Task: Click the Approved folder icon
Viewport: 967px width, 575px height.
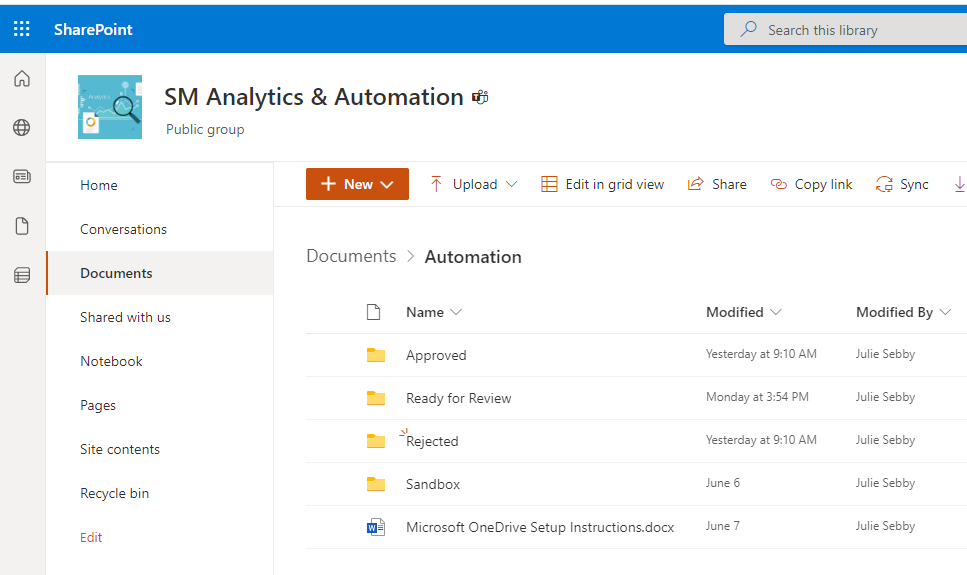Action: 376,355
